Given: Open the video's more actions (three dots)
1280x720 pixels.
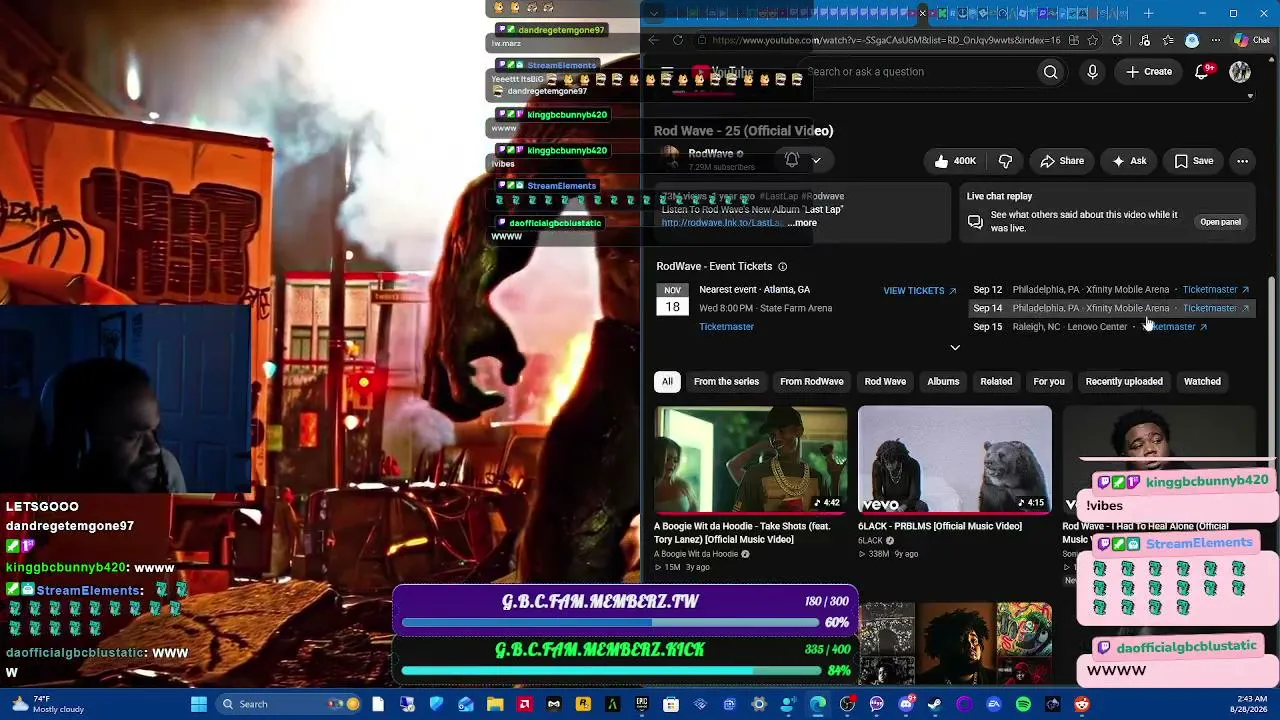Looking at the screenshot, I should tap(1242, 161).
